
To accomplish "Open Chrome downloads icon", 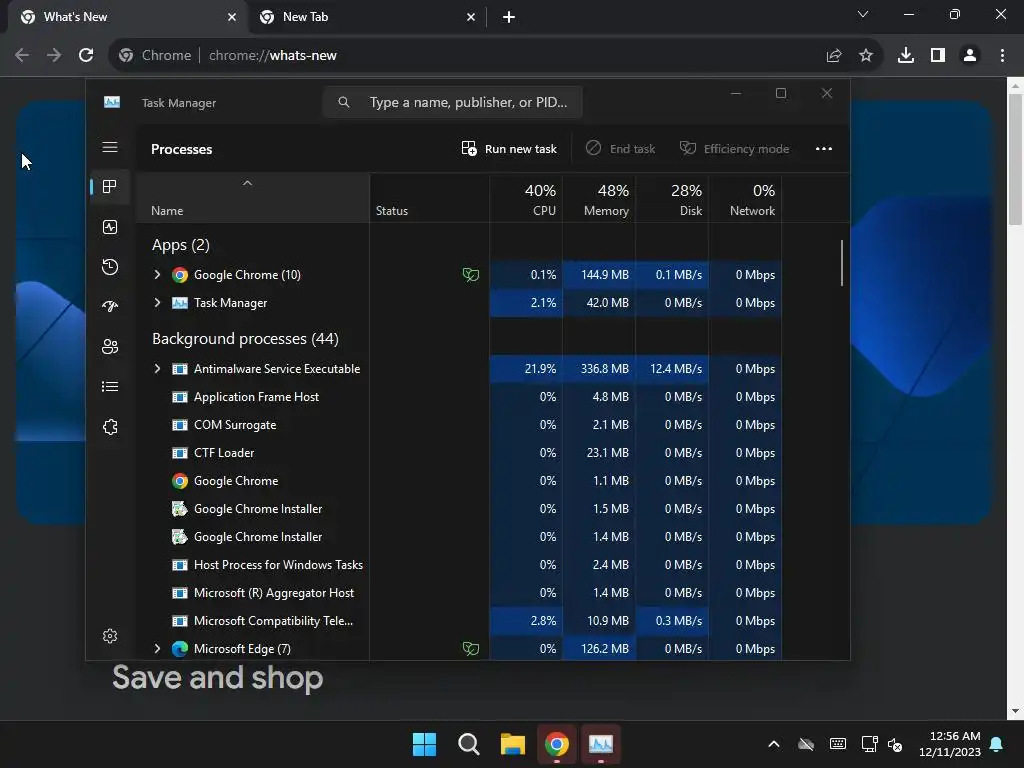I will click(906, 56).
